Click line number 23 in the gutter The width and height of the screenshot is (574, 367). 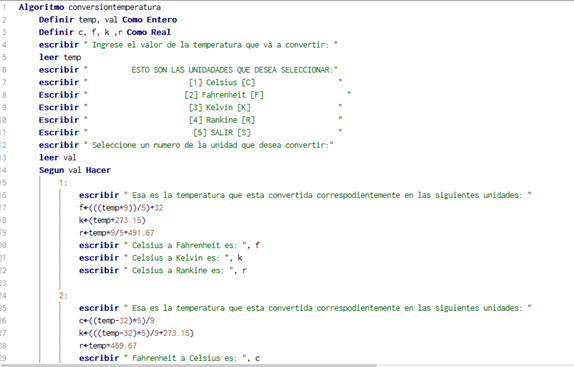click(3, 283)
